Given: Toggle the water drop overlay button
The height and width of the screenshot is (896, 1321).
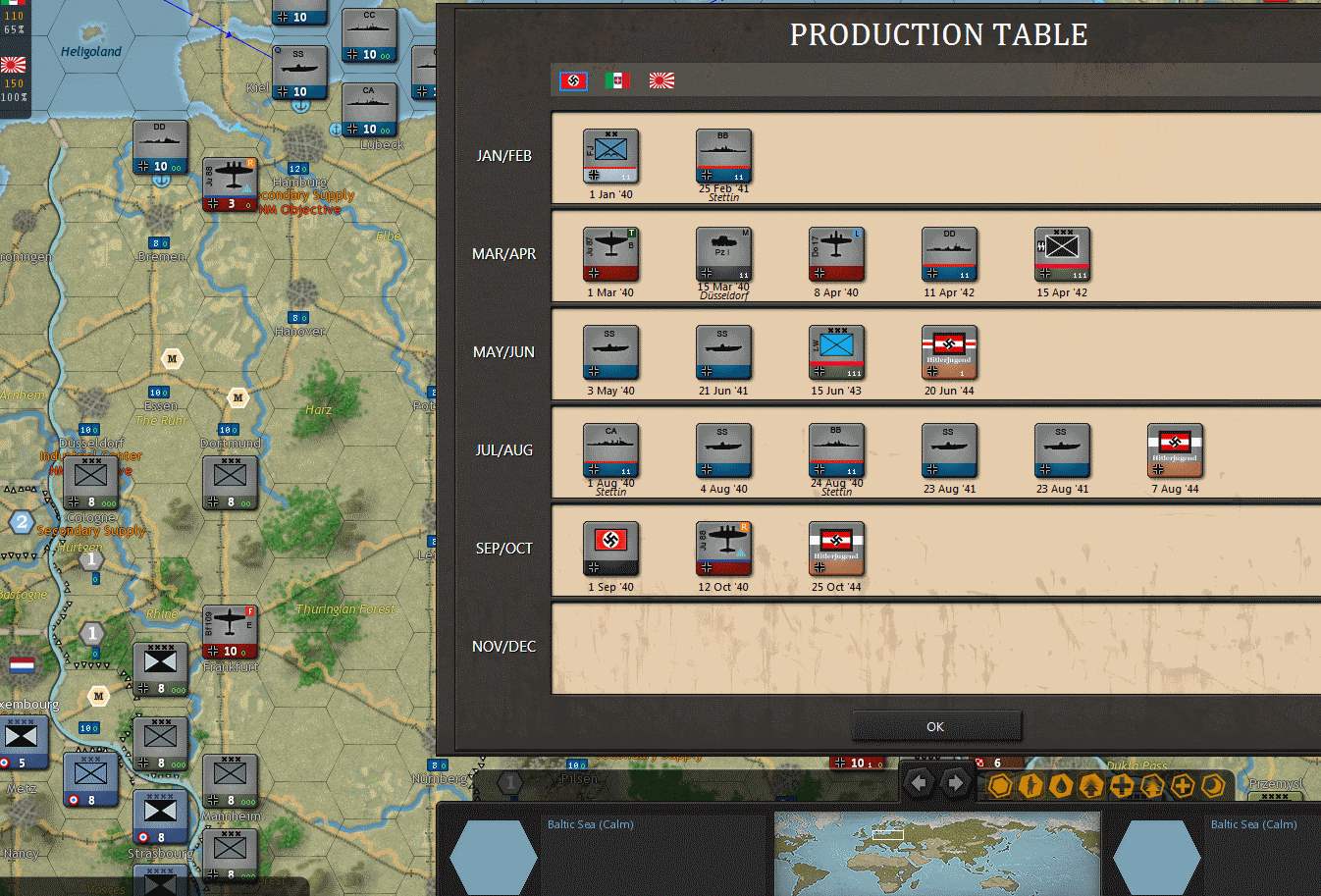Looking at the screenshot, I should (1061, 786).
